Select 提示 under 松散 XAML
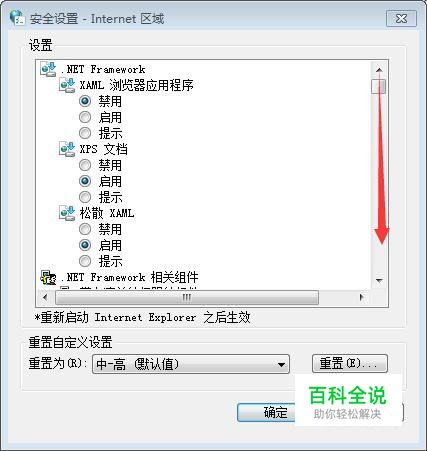The height and width of the screenshot is (451, 427). (85, 261)
